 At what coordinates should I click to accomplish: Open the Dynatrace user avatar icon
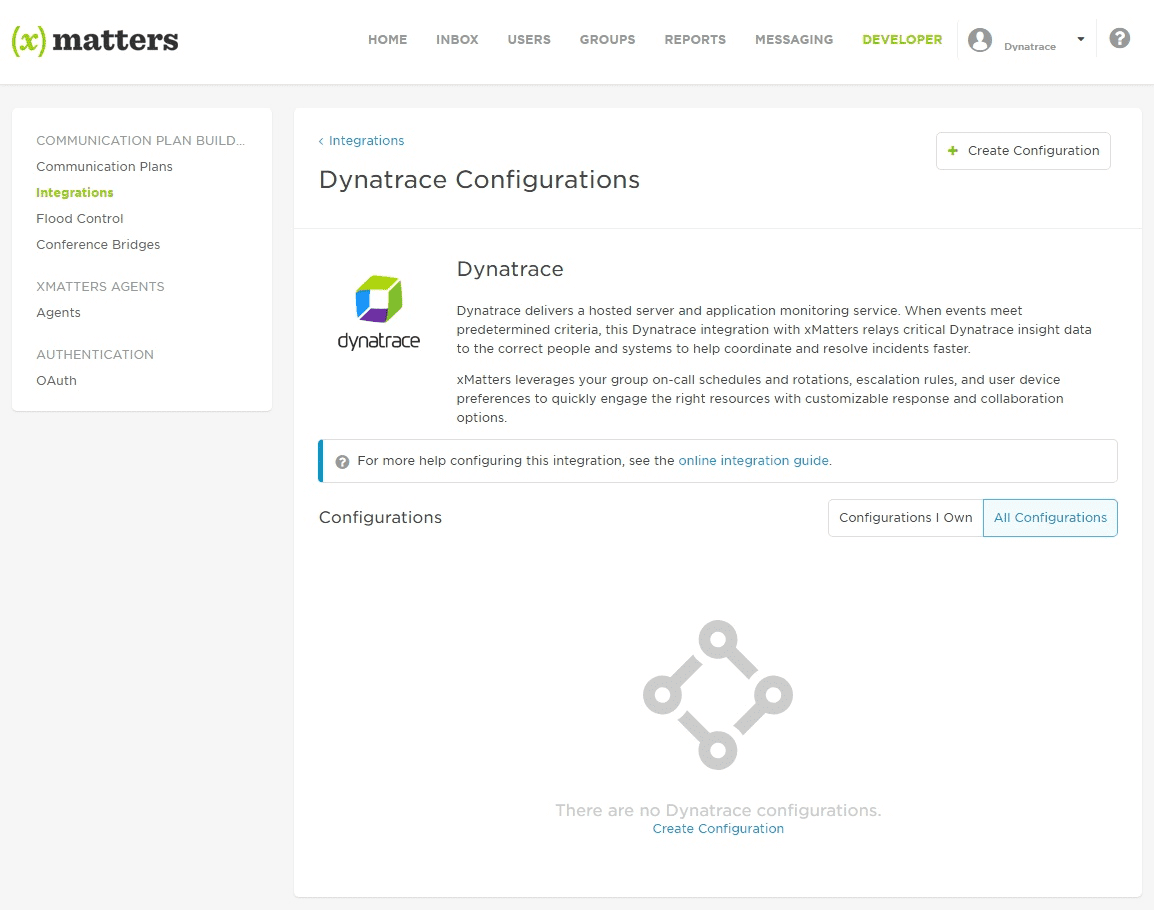pos(980,41)
